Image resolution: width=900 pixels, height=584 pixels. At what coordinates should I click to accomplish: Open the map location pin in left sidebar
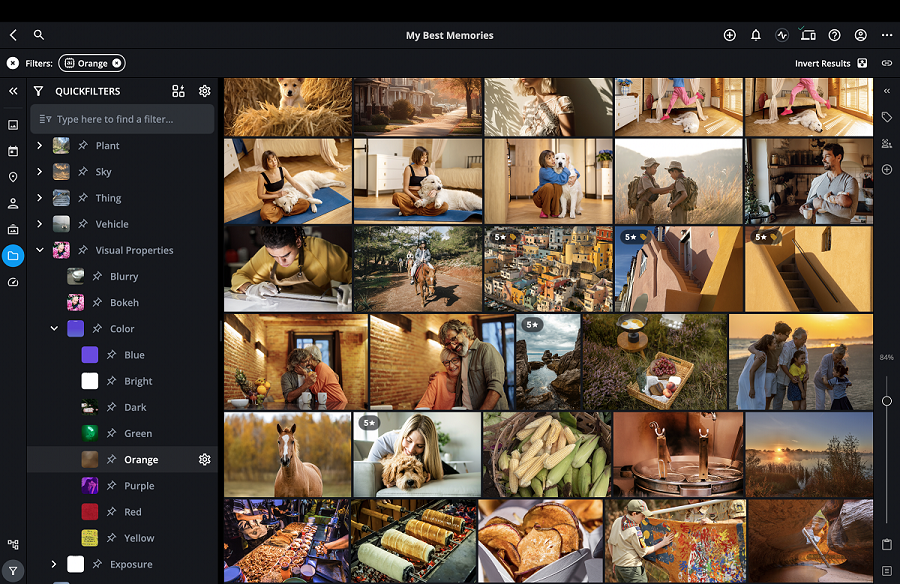[13, 177]
